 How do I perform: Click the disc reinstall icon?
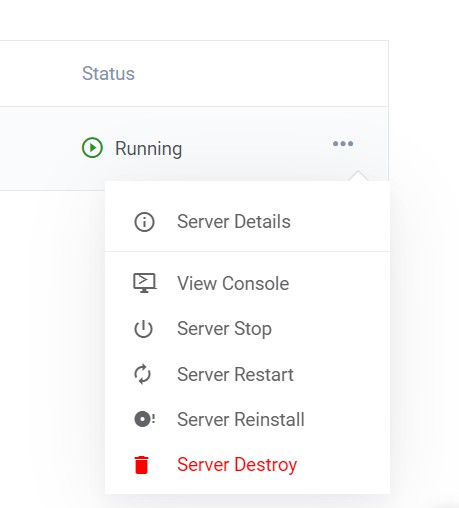(144, 419)
